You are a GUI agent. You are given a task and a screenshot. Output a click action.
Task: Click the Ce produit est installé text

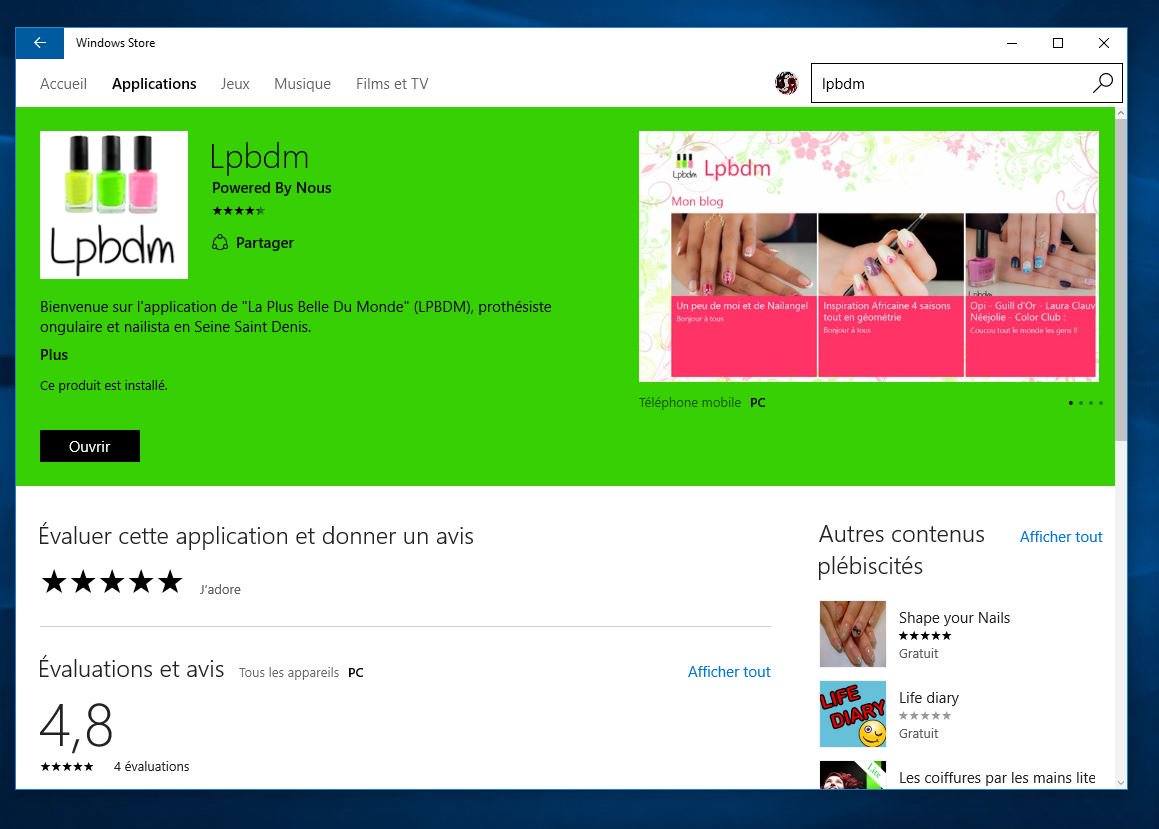[103, 385]
